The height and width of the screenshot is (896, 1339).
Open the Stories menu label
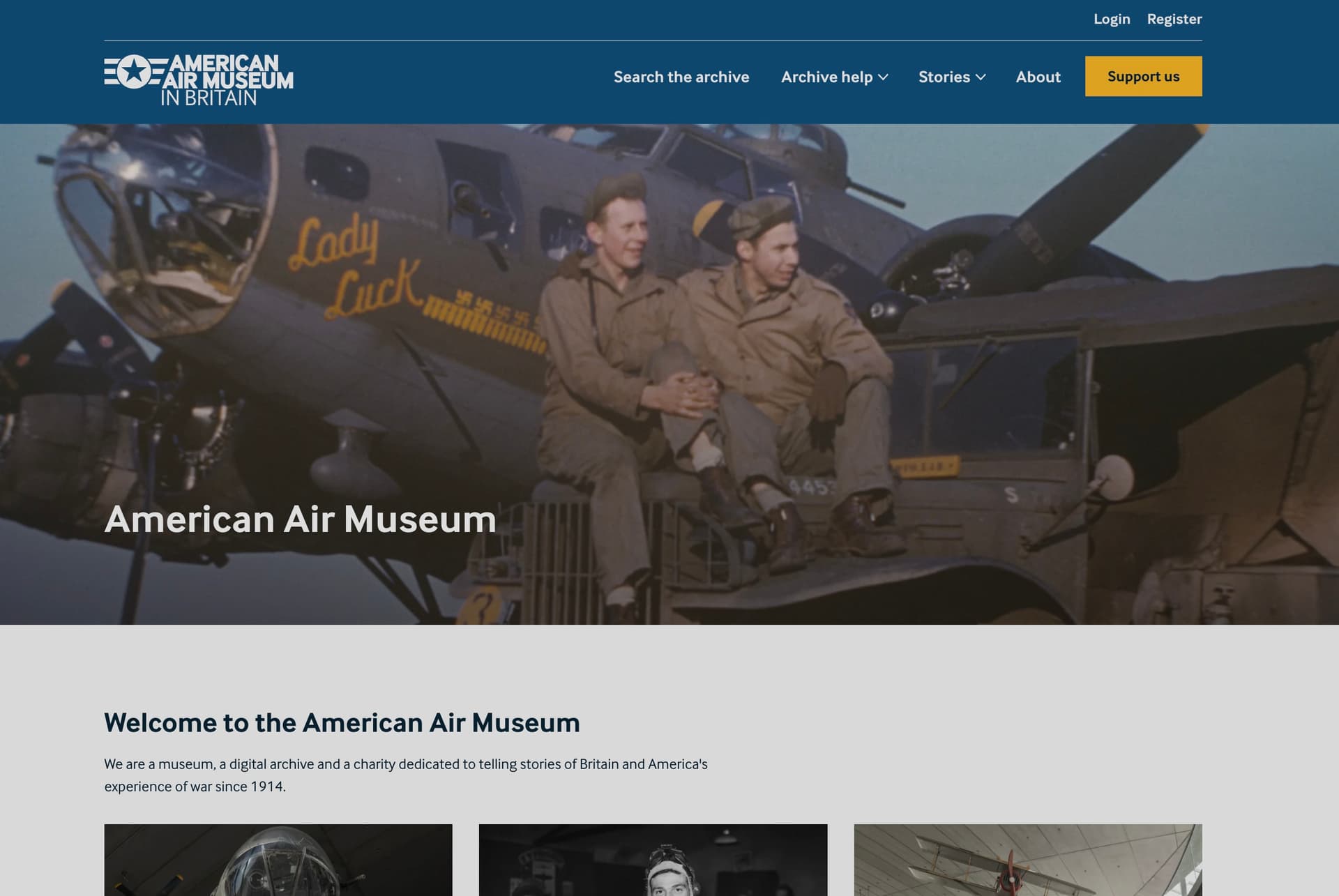(x=944, y=77)
